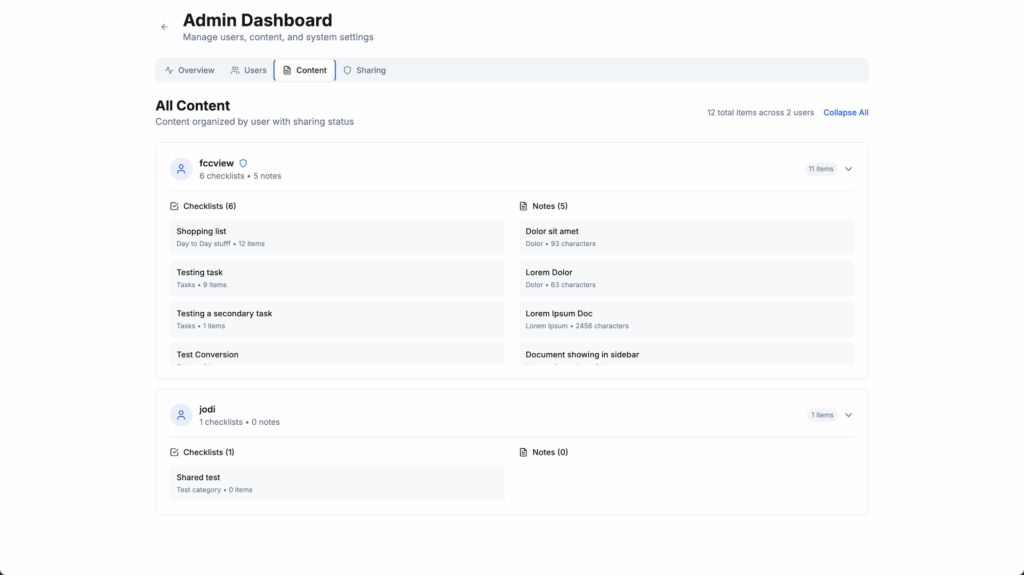Open the Lorem Ipsum Doc note
This screenshot has height=575, width=1024.
click(x=686, y=319)
